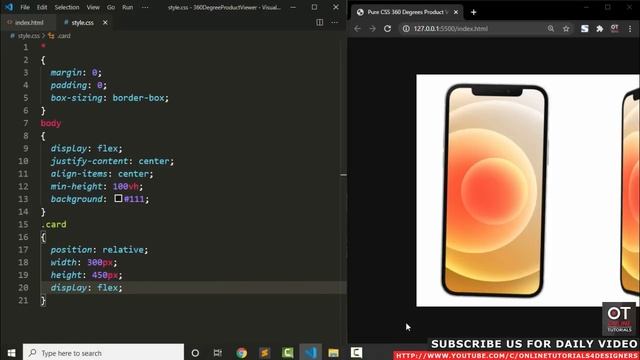Bookmark this page with the star icon
The image size is (640, 360).
click(x=566, y=29)
